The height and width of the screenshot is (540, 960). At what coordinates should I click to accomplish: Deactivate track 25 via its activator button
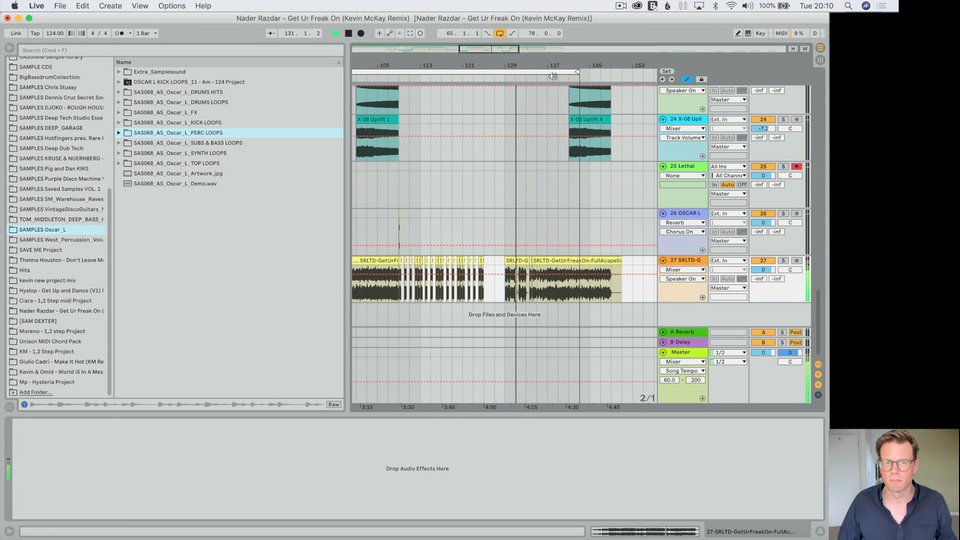pyautogui.click(x=763, y=166)
